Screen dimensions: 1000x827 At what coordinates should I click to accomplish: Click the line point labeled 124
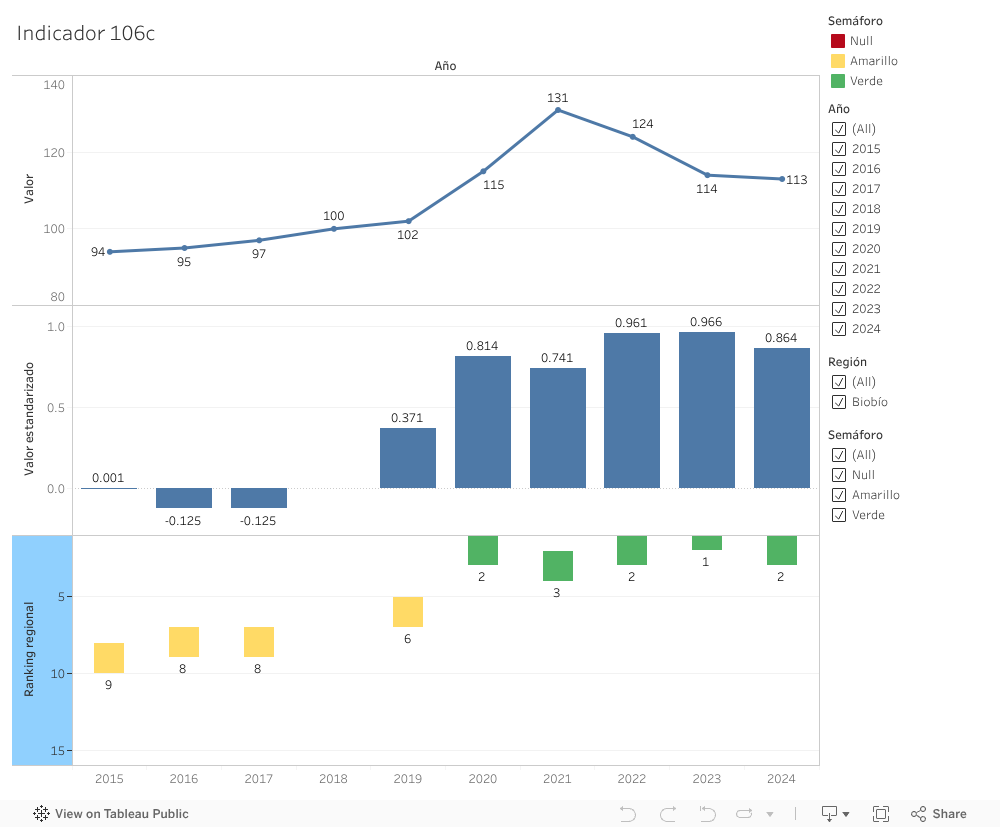(633, 136)
